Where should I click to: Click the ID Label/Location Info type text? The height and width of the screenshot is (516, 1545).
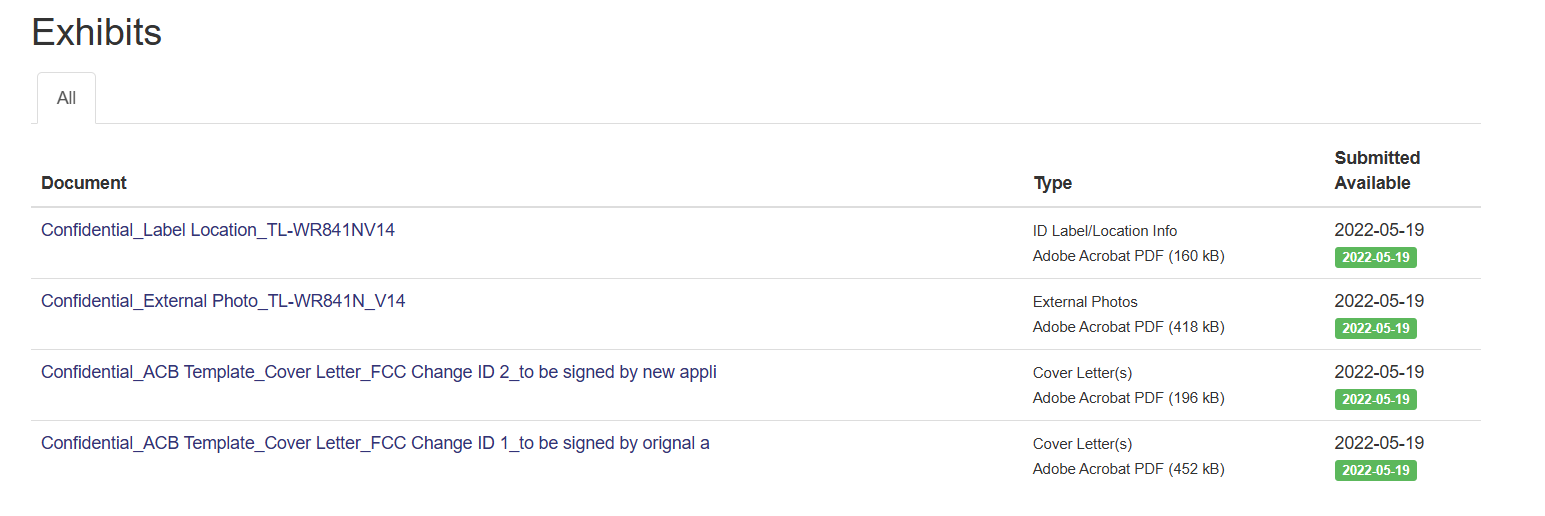click(x=1105, y=231)
